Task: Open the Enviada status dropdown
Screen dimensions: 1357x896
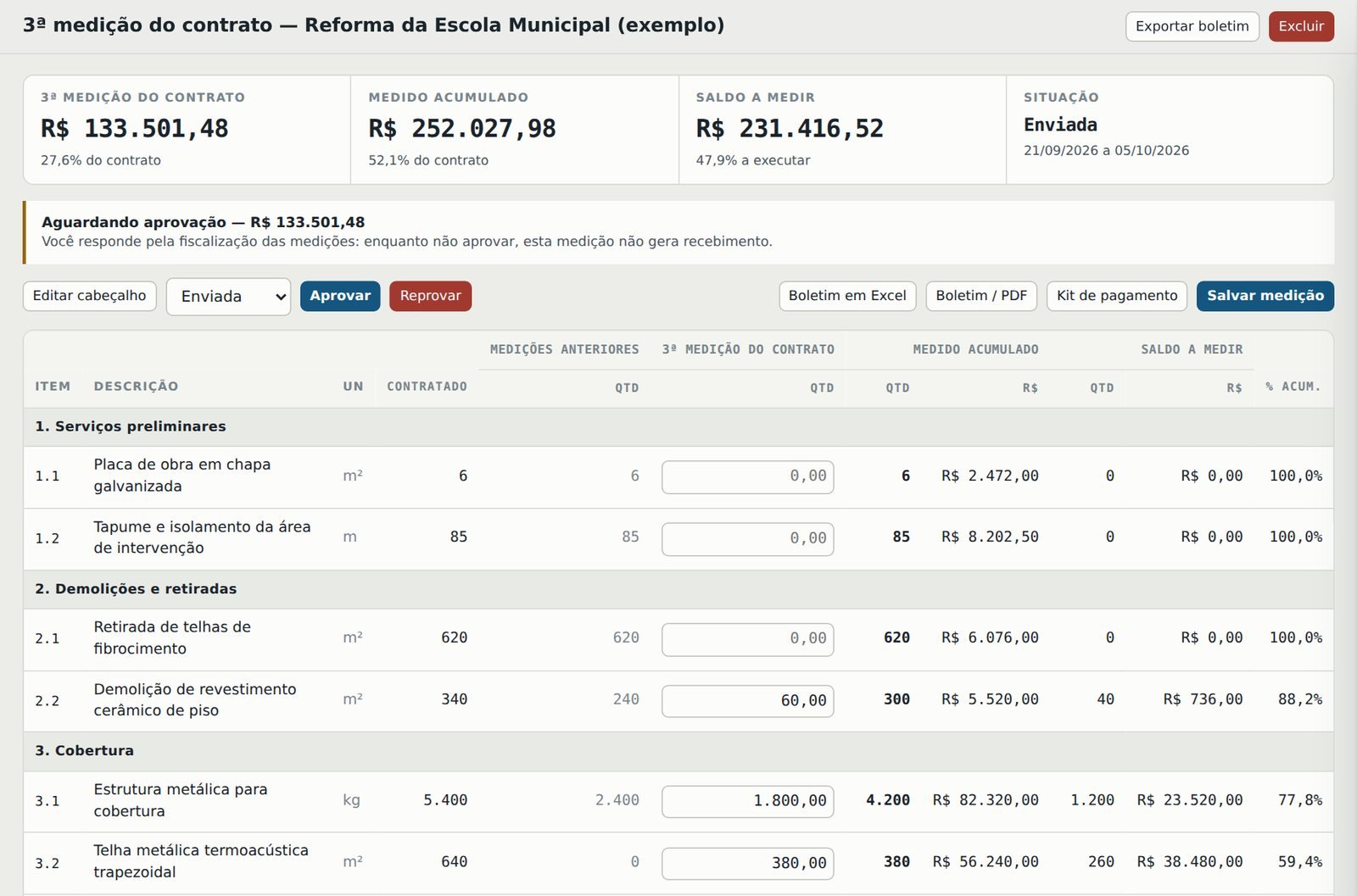Action: pos(228,297)
